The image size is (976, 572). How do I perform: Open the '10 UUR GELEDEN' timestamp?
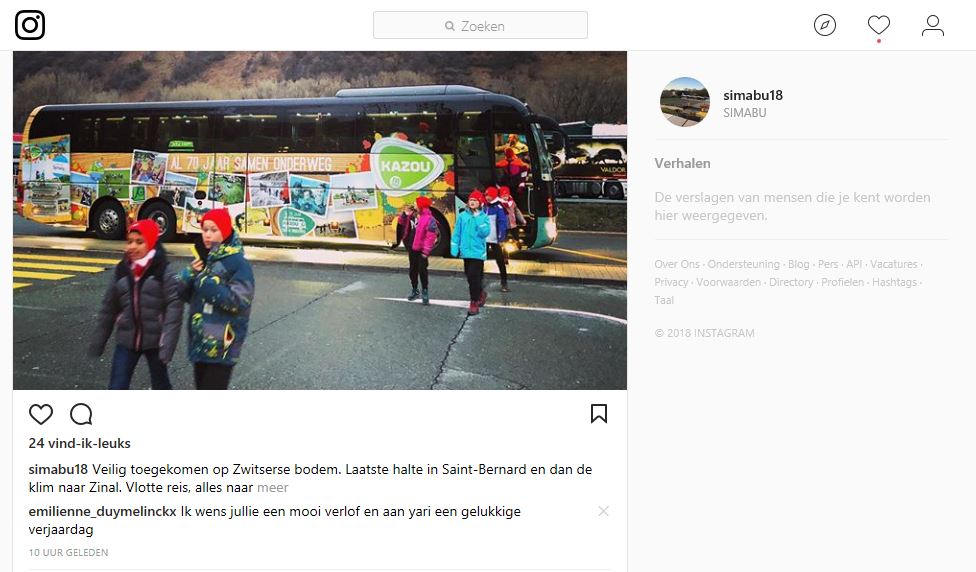coord(68,553)
